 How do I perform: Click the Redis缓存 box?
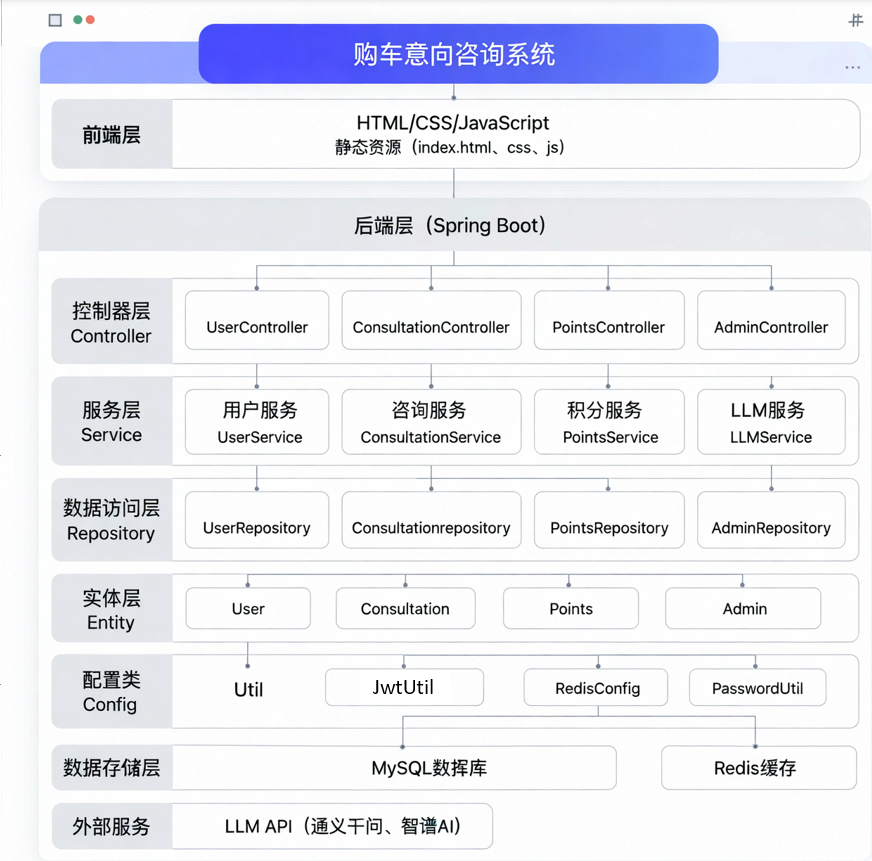[x=759, y=768]
